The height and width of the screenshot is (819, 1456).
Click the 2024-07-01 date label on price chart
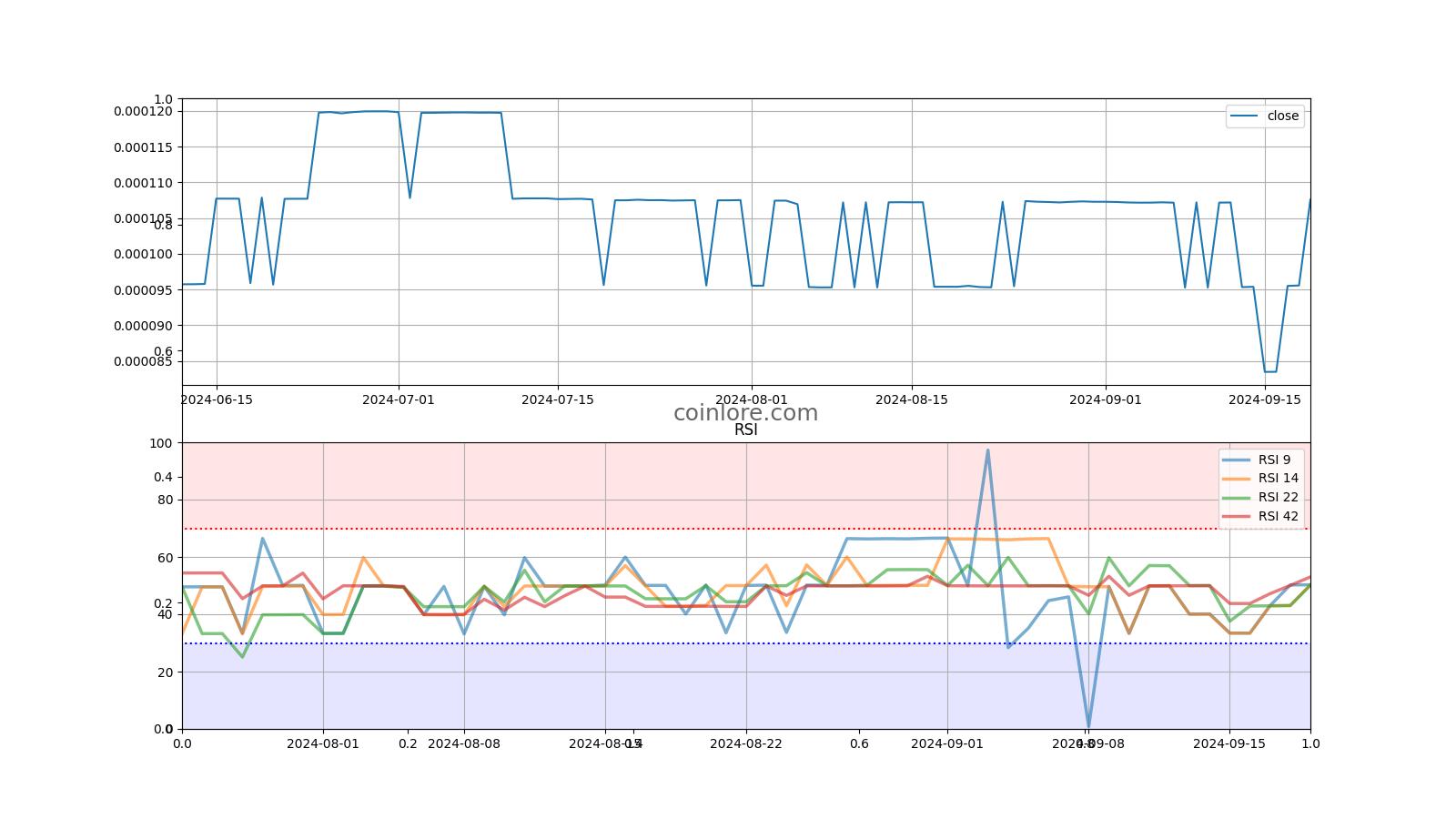pos(399,399)
